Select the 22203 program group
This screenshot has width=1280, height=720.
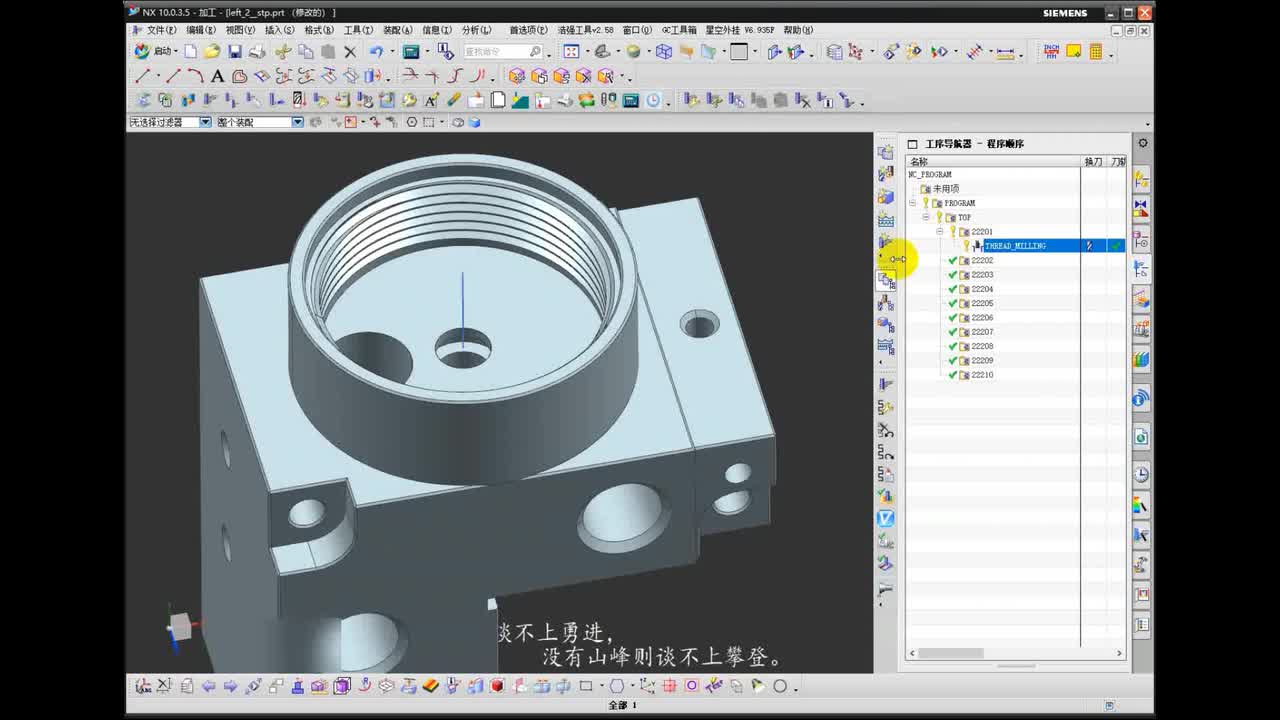tap(982, 274)
